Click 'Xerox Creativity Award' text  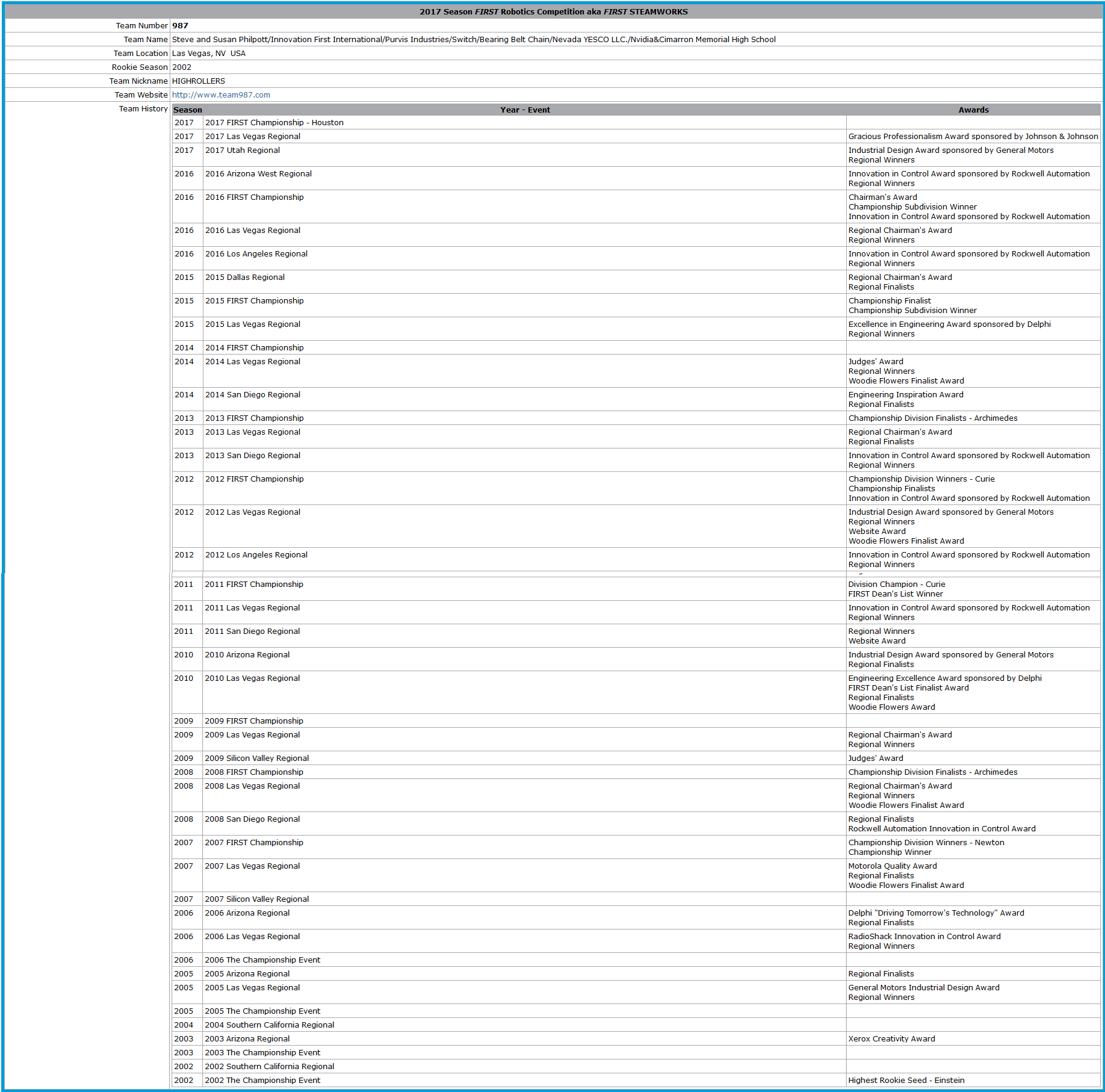891,1039
